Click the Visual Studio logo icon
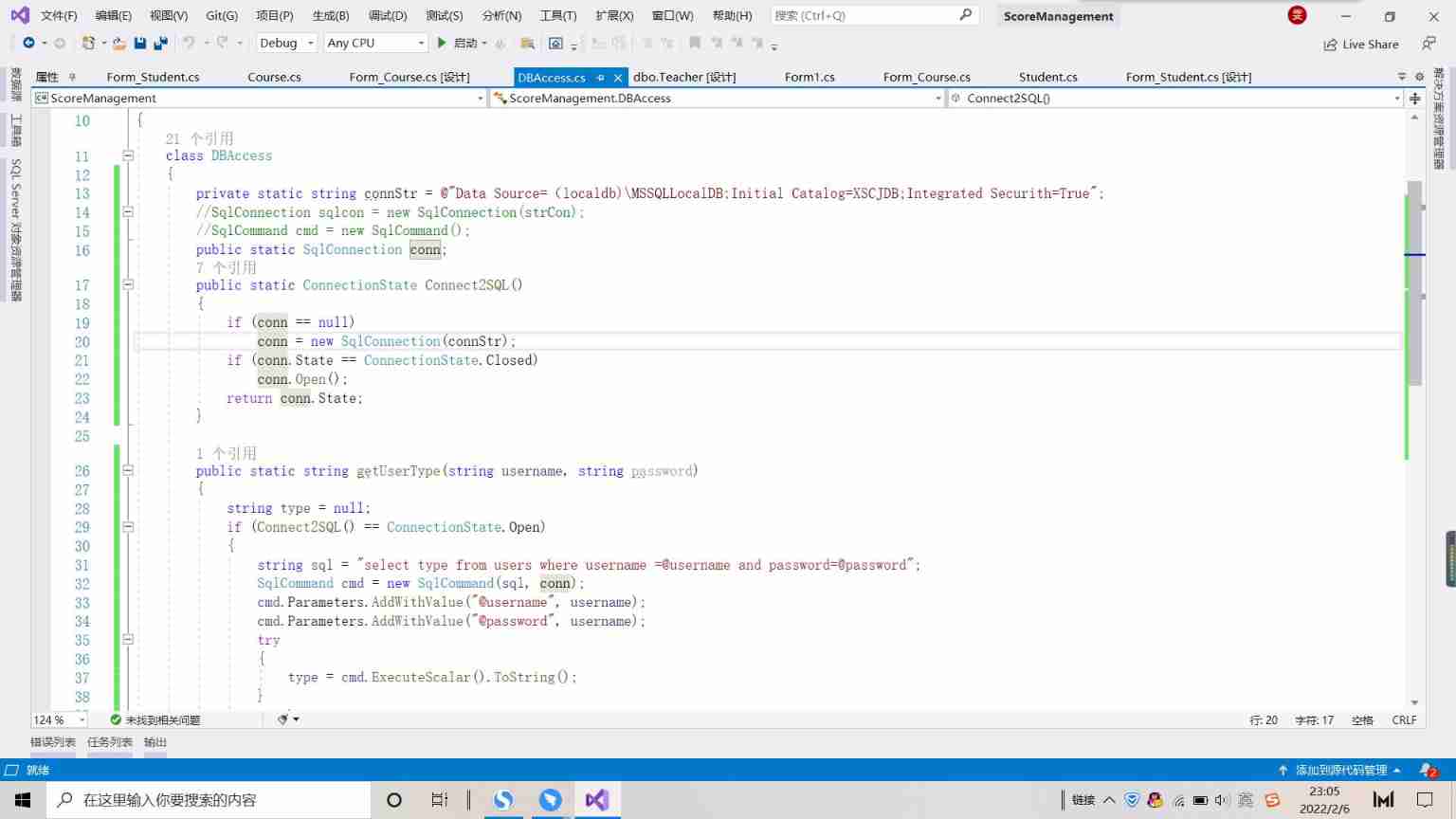 pyautogui.click(x=19, y=15)
